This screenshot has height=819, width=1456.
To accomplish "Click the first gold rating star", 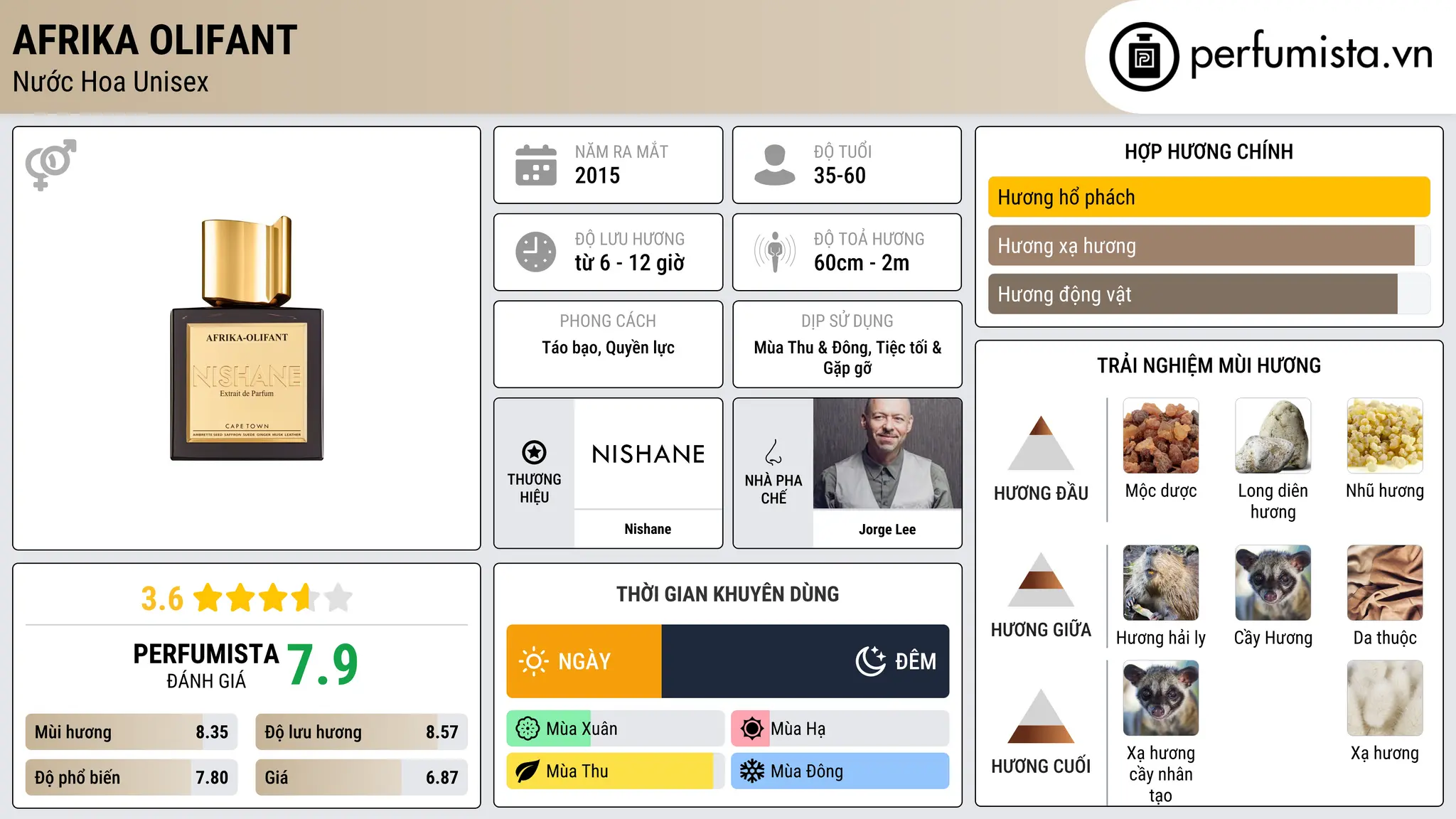I will click(x=208, y=597).
